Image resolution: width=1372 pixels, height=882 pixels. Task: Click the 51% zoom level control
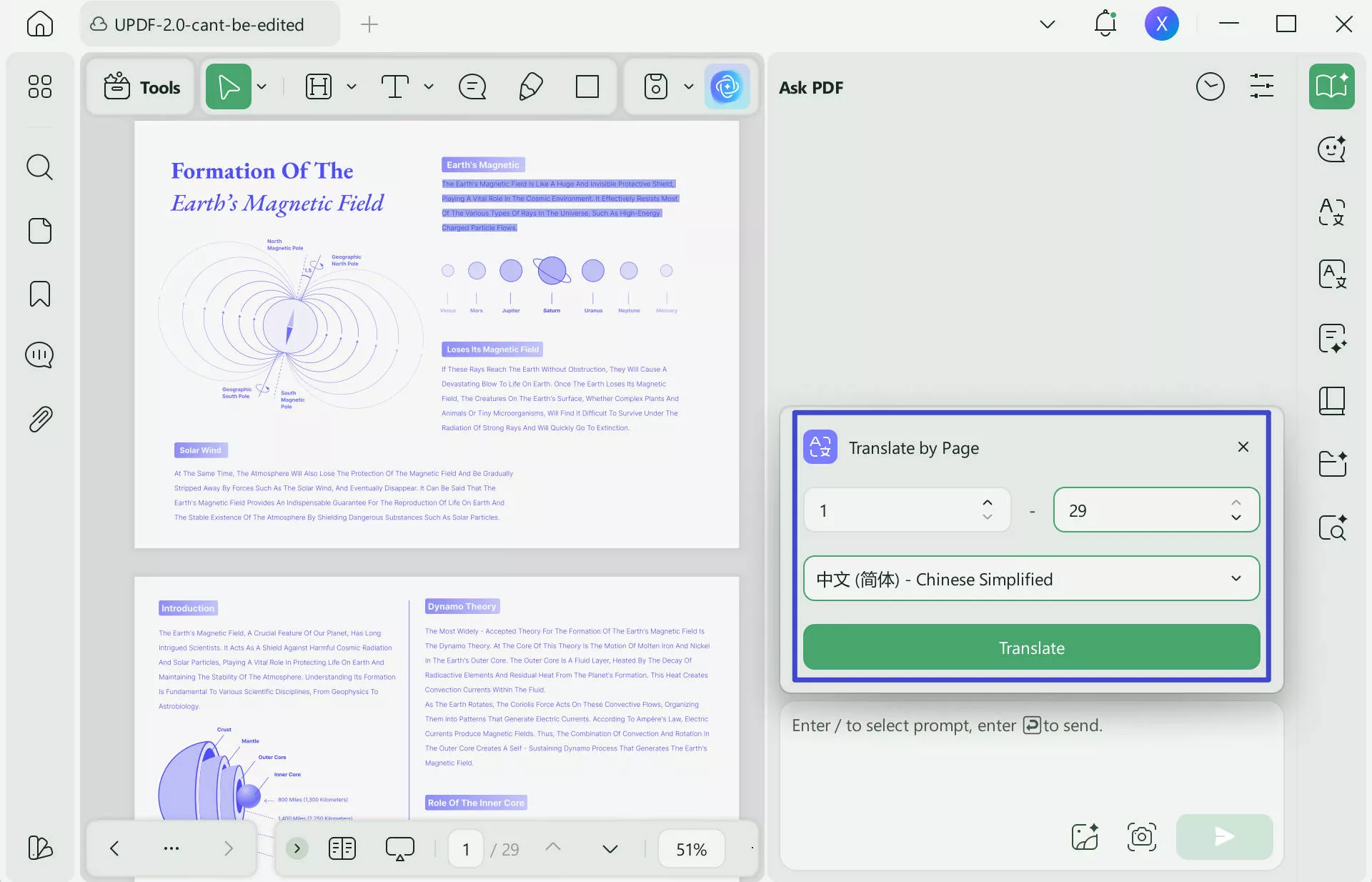(690, 848)
